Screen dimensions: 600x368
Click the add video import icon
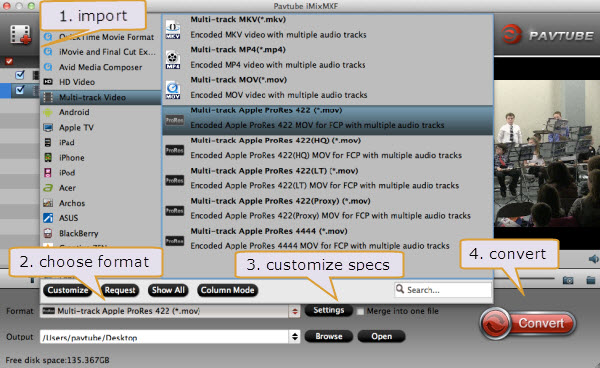(20, 35)
